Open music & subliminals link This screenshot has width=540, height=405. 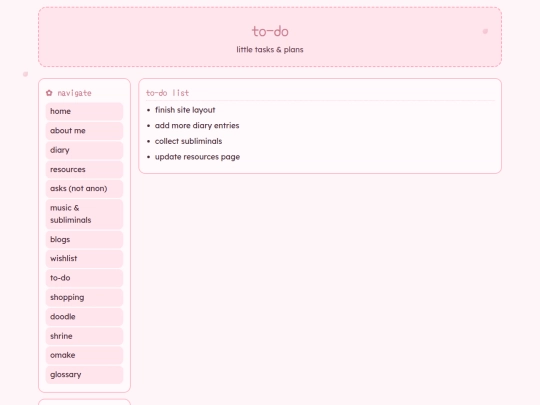coord(84,214)
